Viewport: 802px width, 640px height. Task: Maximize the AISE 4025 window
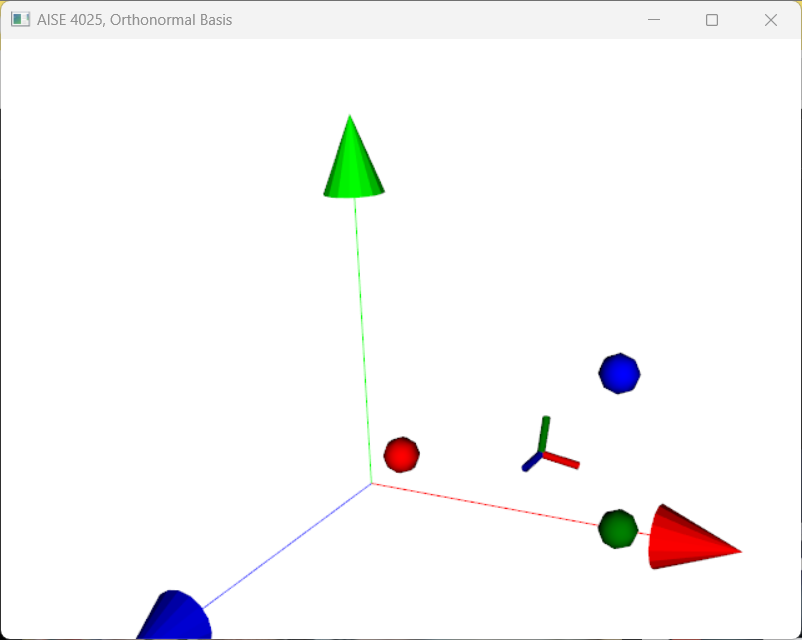tap(712, 19)
